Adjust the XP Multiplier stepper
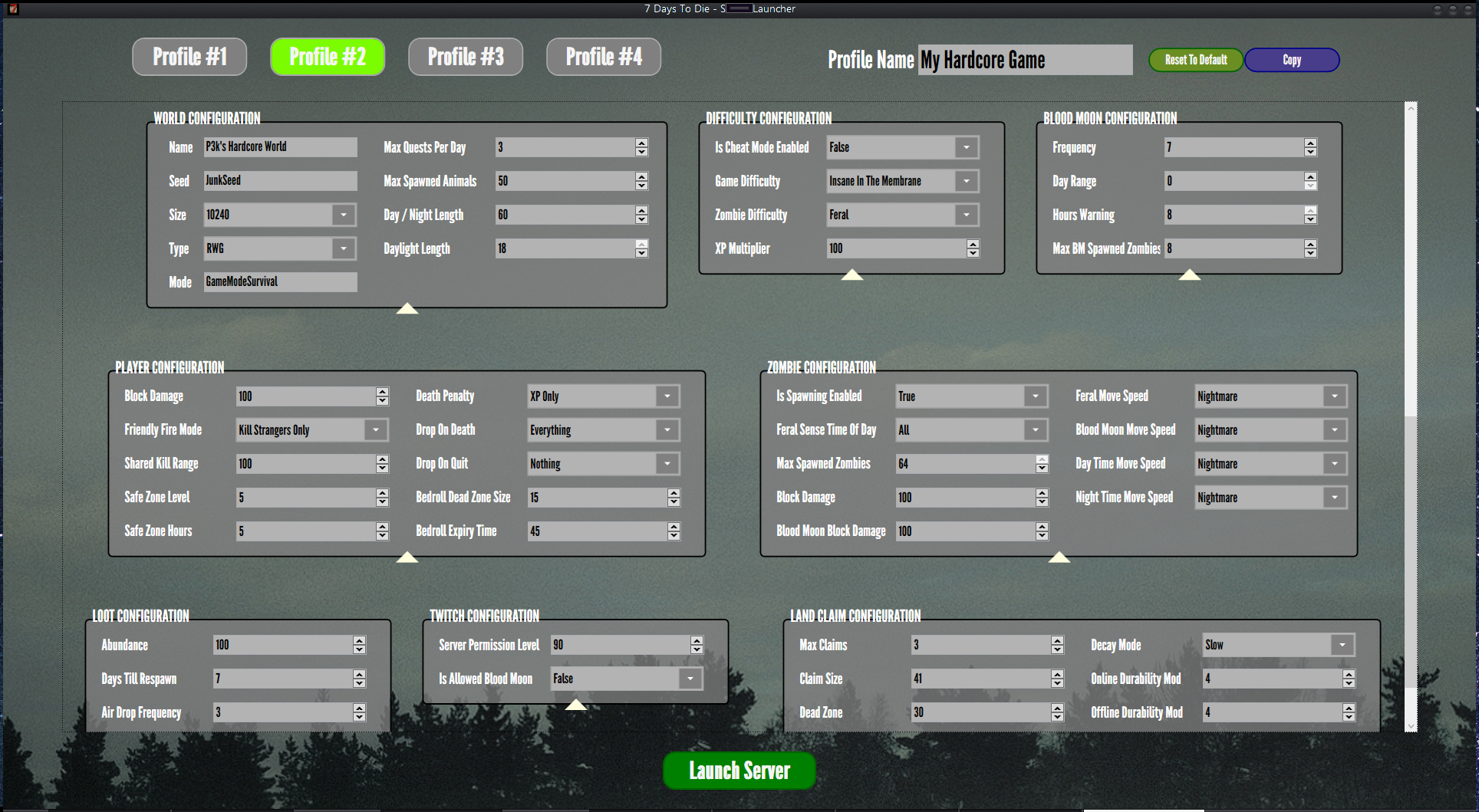 [973, 248]
